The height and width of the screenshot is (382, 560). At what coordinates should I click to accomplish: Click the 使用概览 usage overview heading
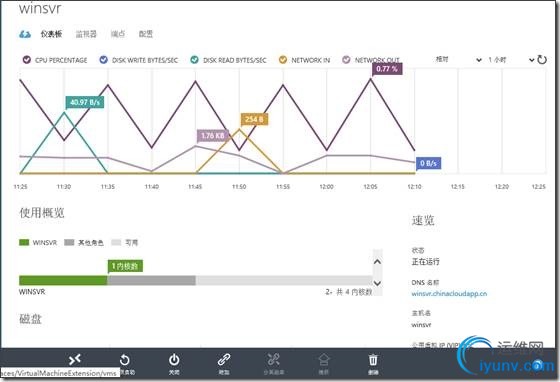[x=42, y=213]
